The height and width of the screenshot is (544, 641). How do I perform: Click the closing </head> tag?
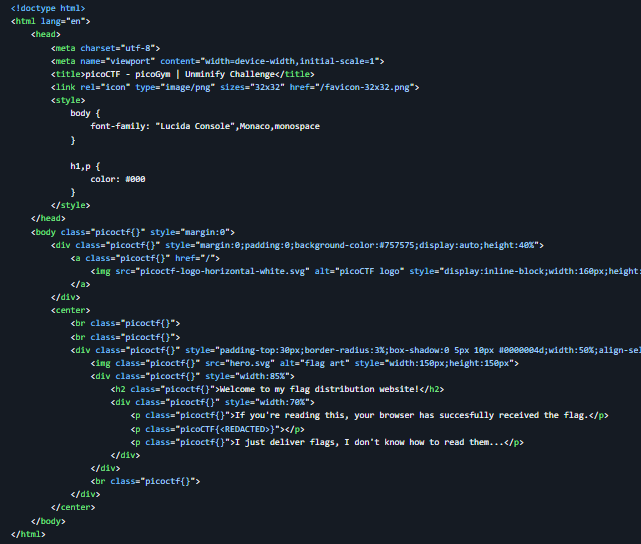coord(48,218)
